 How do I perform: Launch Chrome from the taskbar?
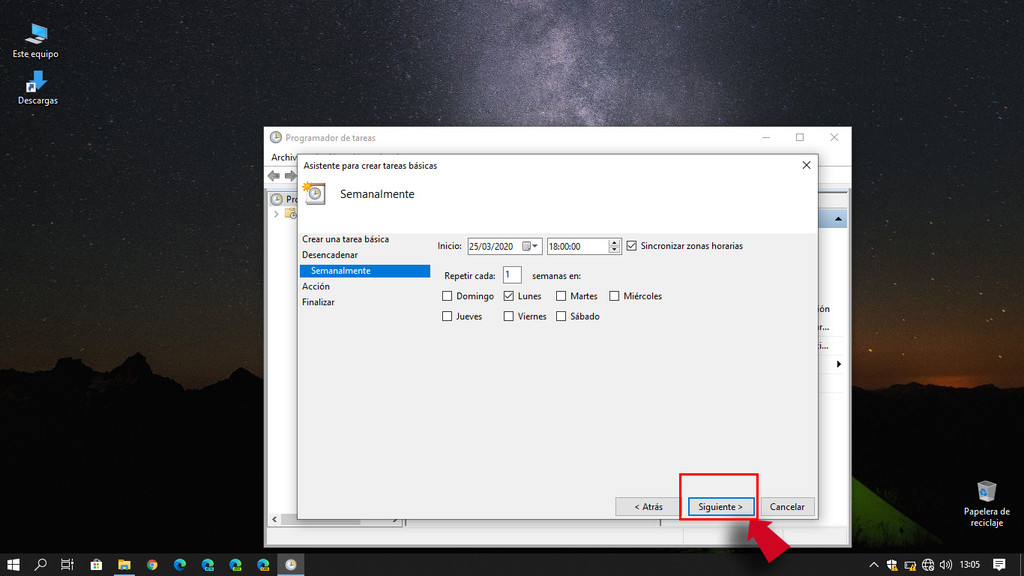pyautogui.click(x=152, y=565)
